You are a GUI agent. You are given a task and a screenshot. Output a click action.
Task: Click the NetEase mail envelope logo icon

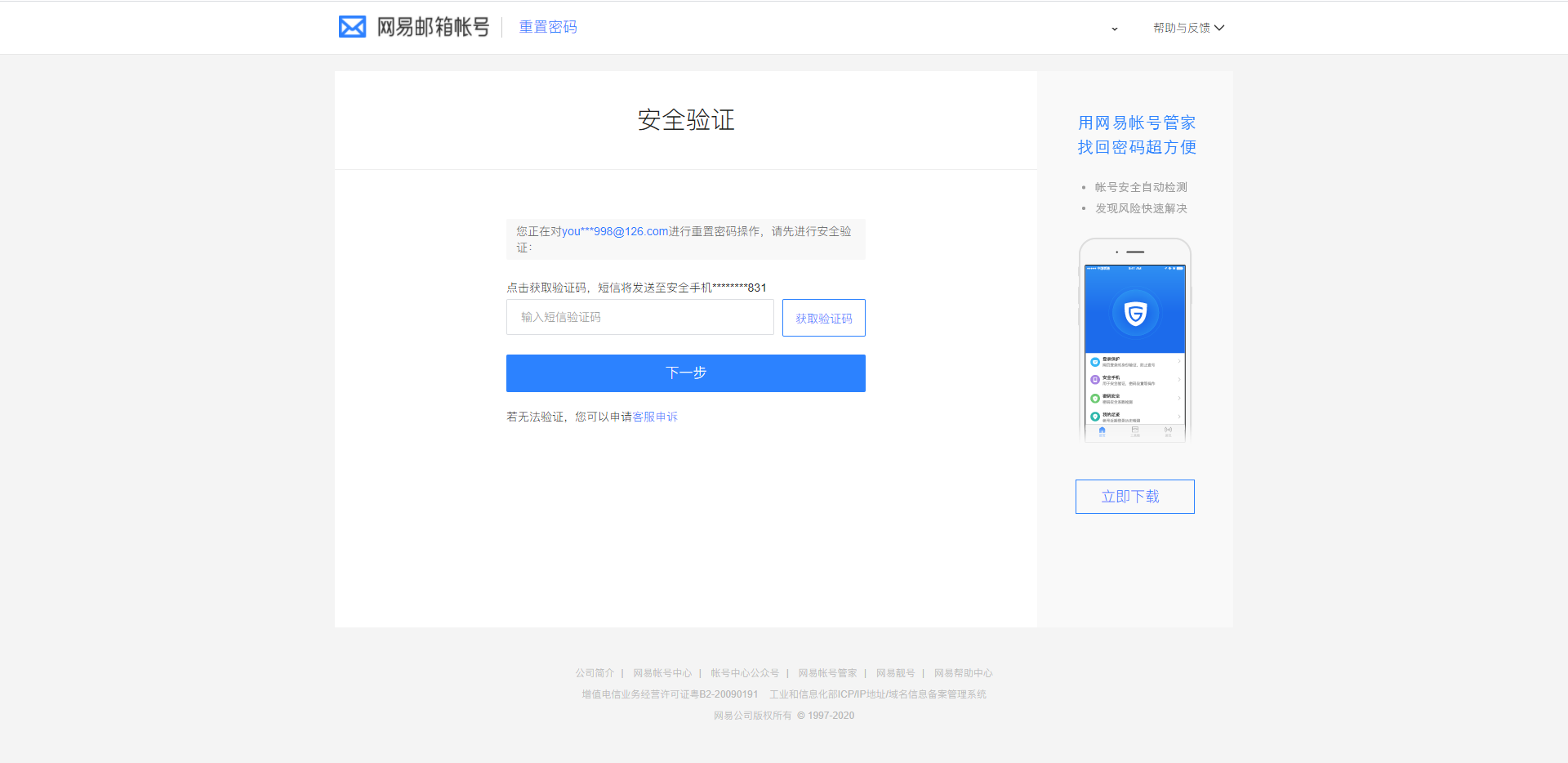click(351, 26)
